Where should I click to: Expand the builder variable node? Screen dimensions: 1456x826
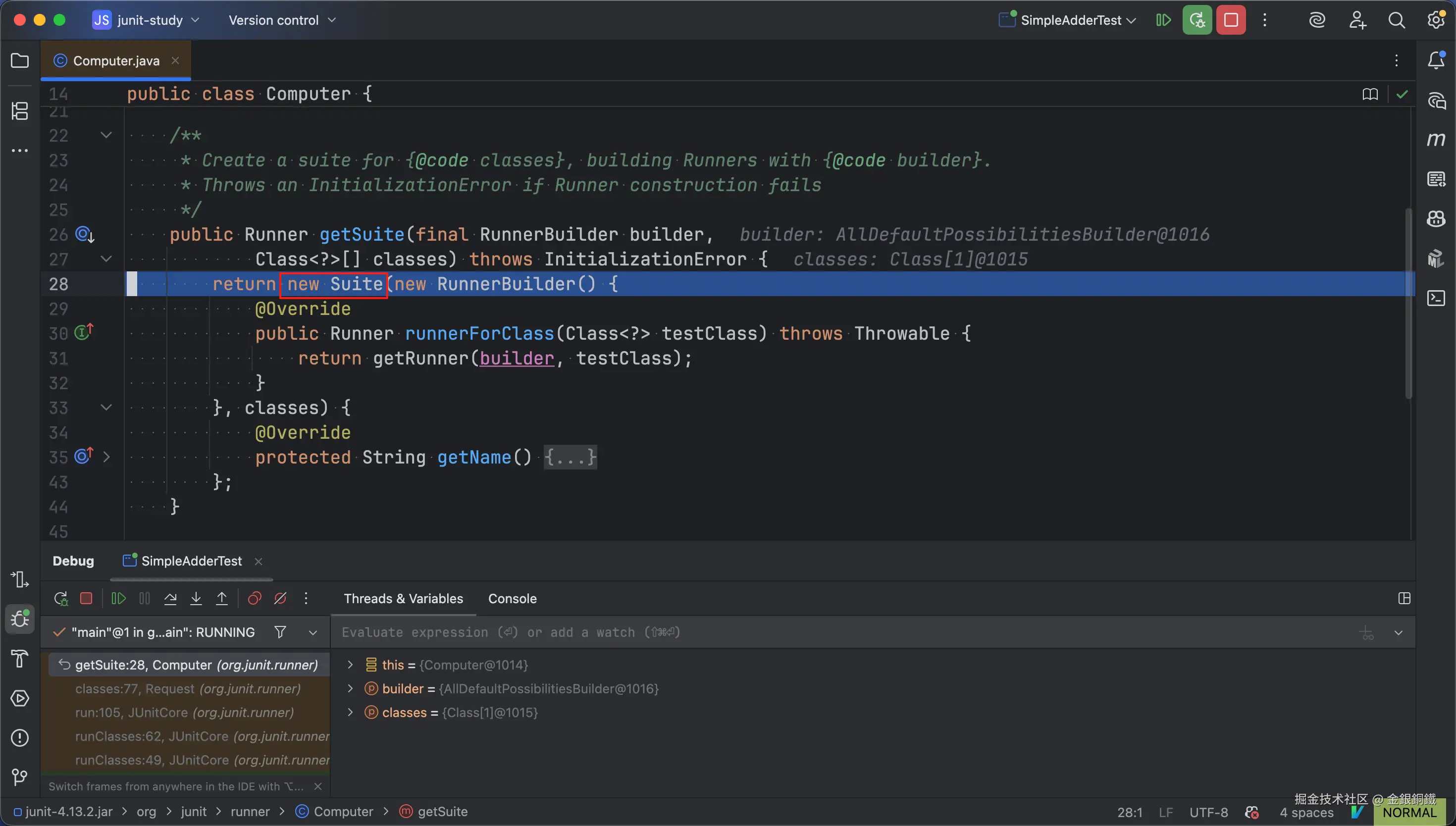(x=350, y=689)
